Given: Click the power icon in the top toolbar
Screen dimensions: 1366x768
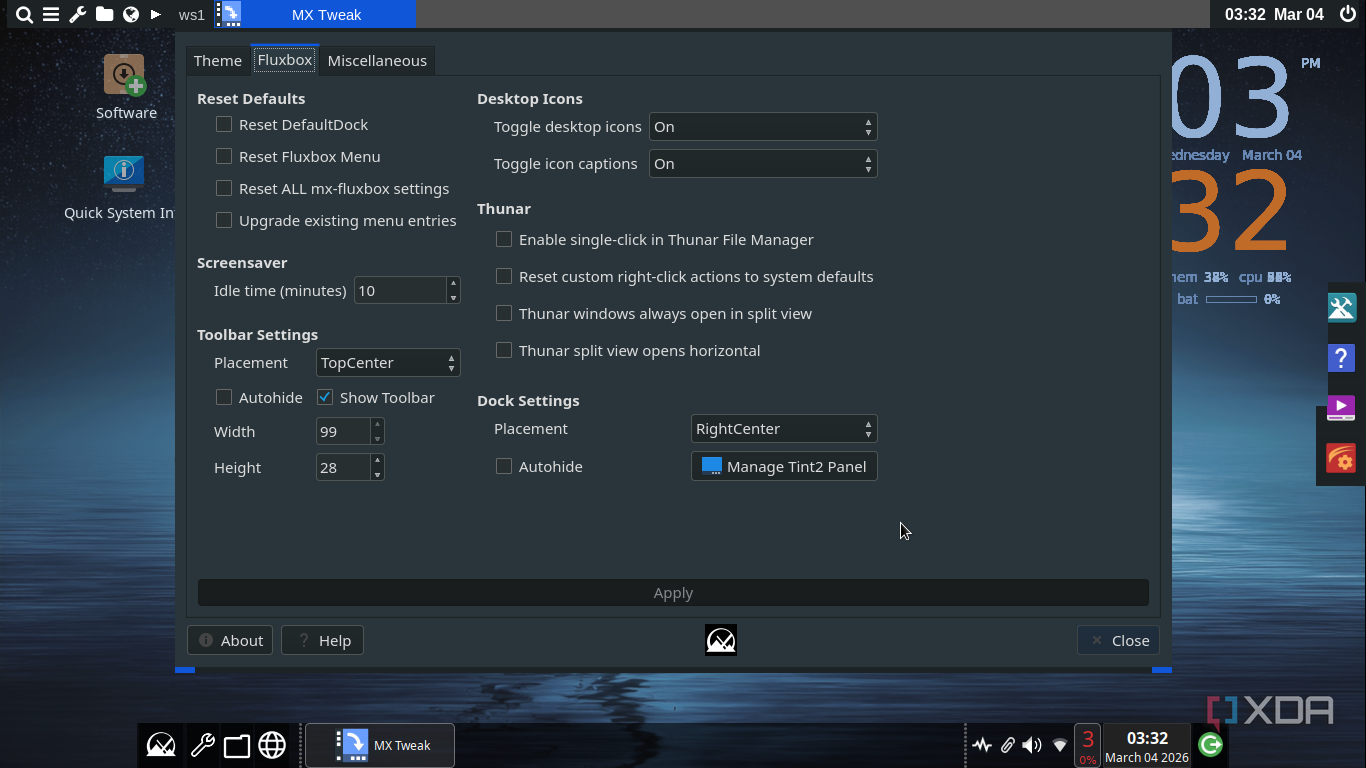Looking at the screenshot, I should click(1348, 14).
